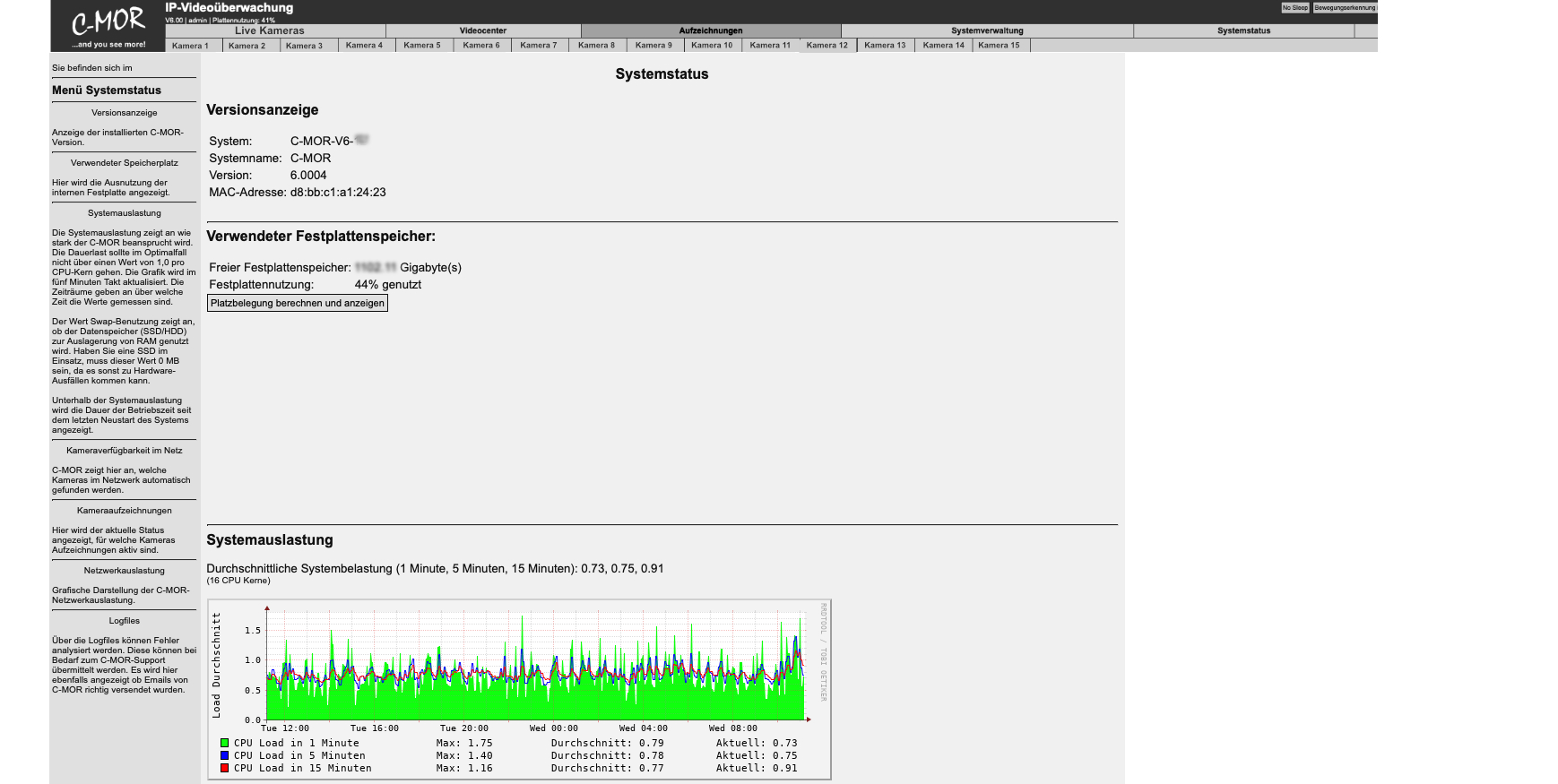The height and width of the screenshot is (784, 1558).
Task: Click the Systemname value C-MOR
Action: click(310, 159)
